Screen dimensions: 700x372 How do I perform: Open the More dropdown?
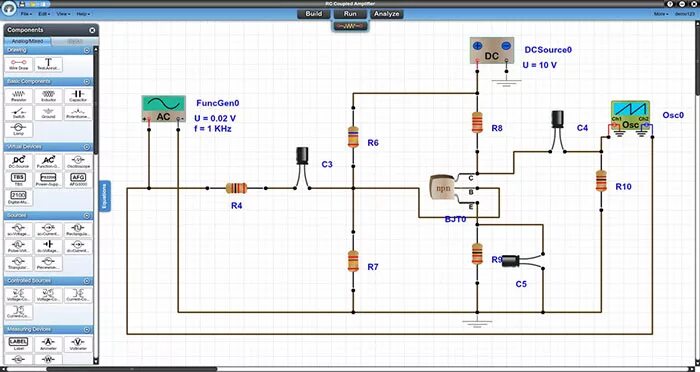[661, 14]
